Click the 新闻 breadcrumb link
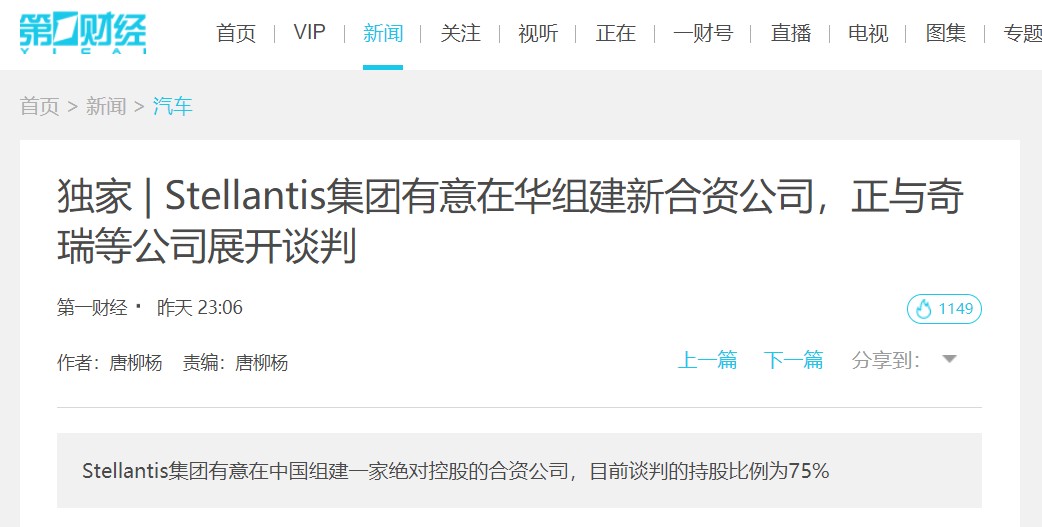This screenshot has width=1042, height=527. point(106,106)
